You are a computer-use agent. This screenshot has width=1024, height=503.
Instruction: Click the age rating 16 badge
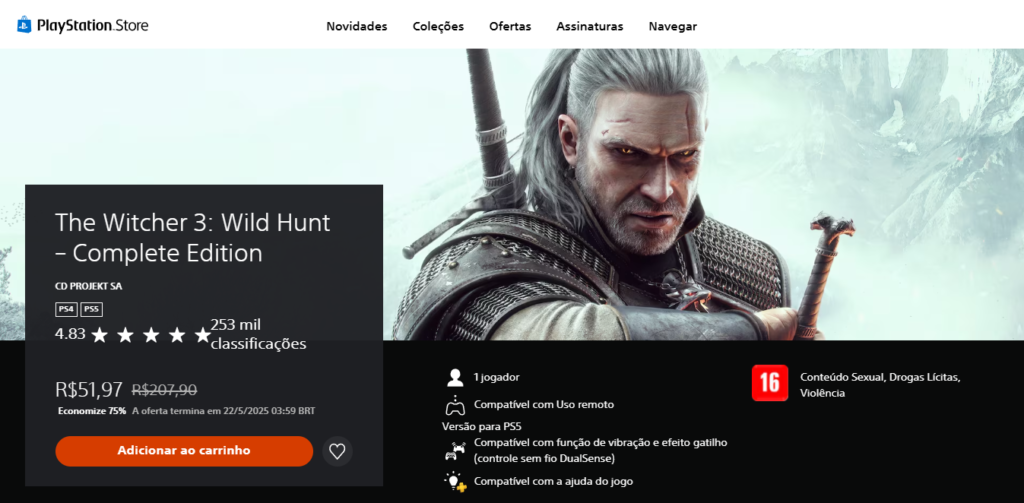coord(770,383)
